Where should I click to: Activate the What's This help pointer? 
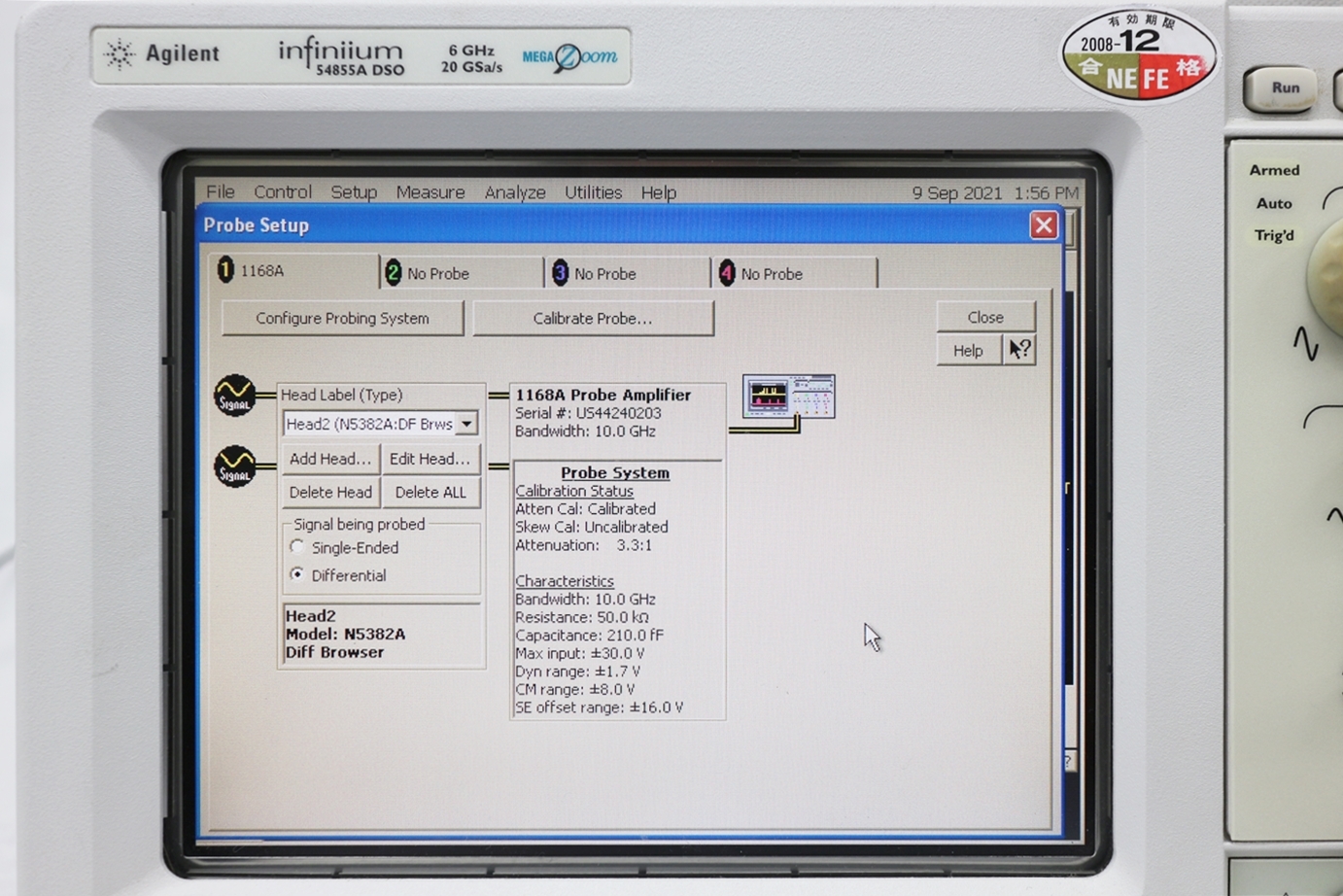[1019, 350]
